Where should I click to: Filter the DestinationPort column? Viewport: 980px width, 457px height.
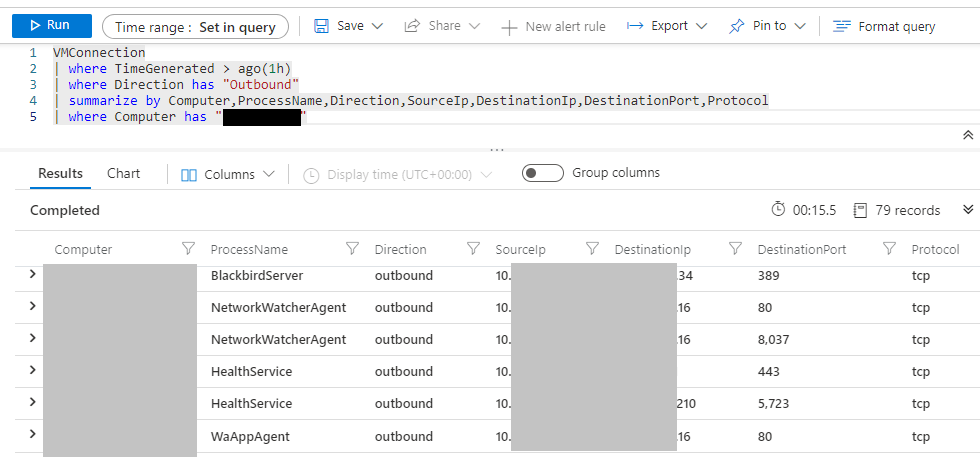point(889,249)
